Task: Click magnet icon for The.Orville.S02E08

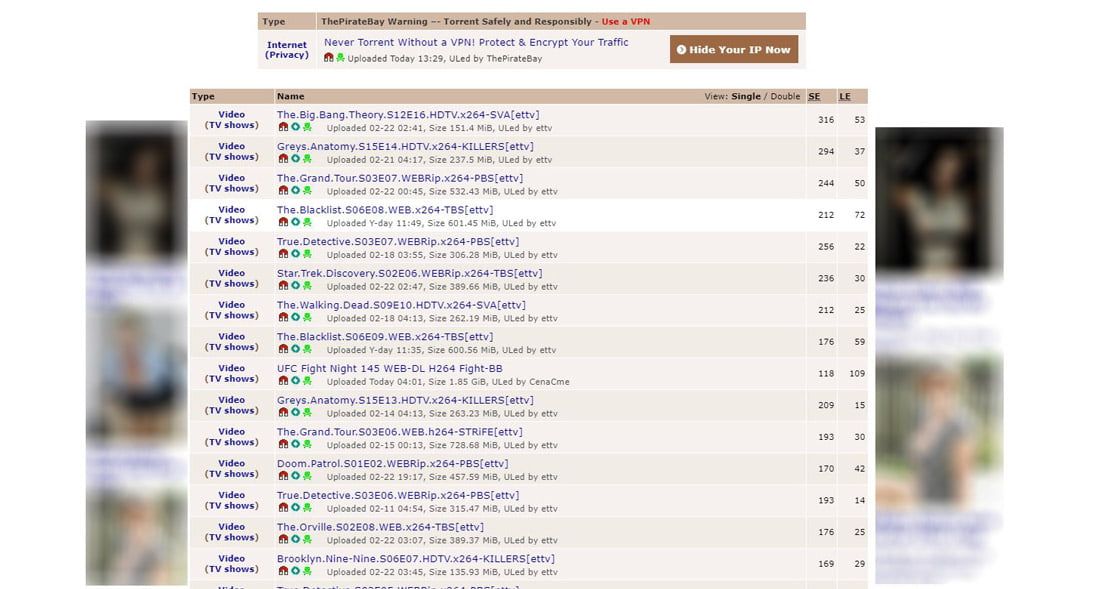Action: click(x=283, y=539)
